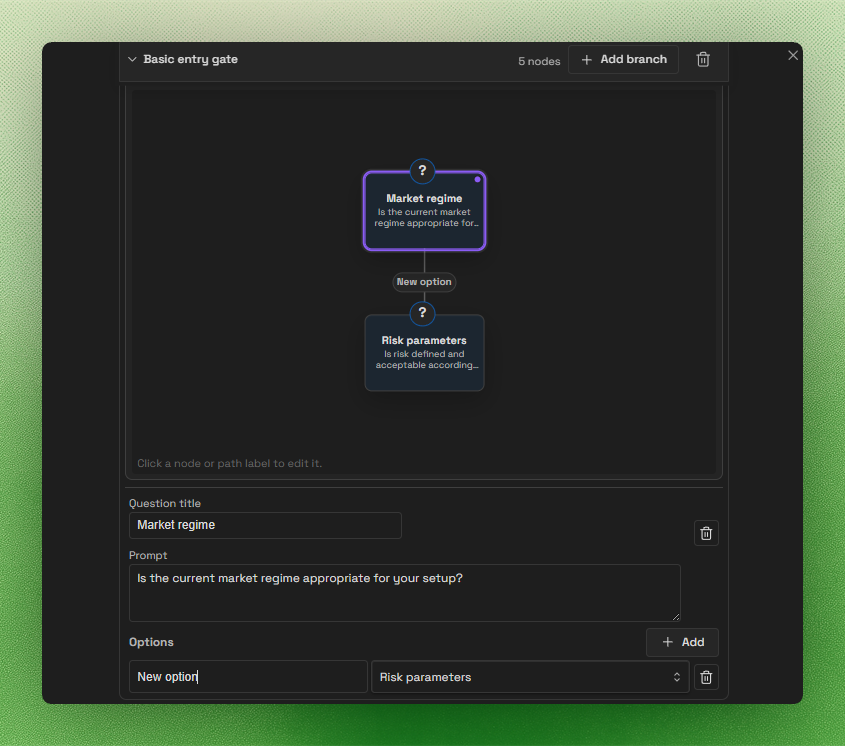Open the Risk parameters target dropdown
845x746 pixels.
(x=530, y=676)
